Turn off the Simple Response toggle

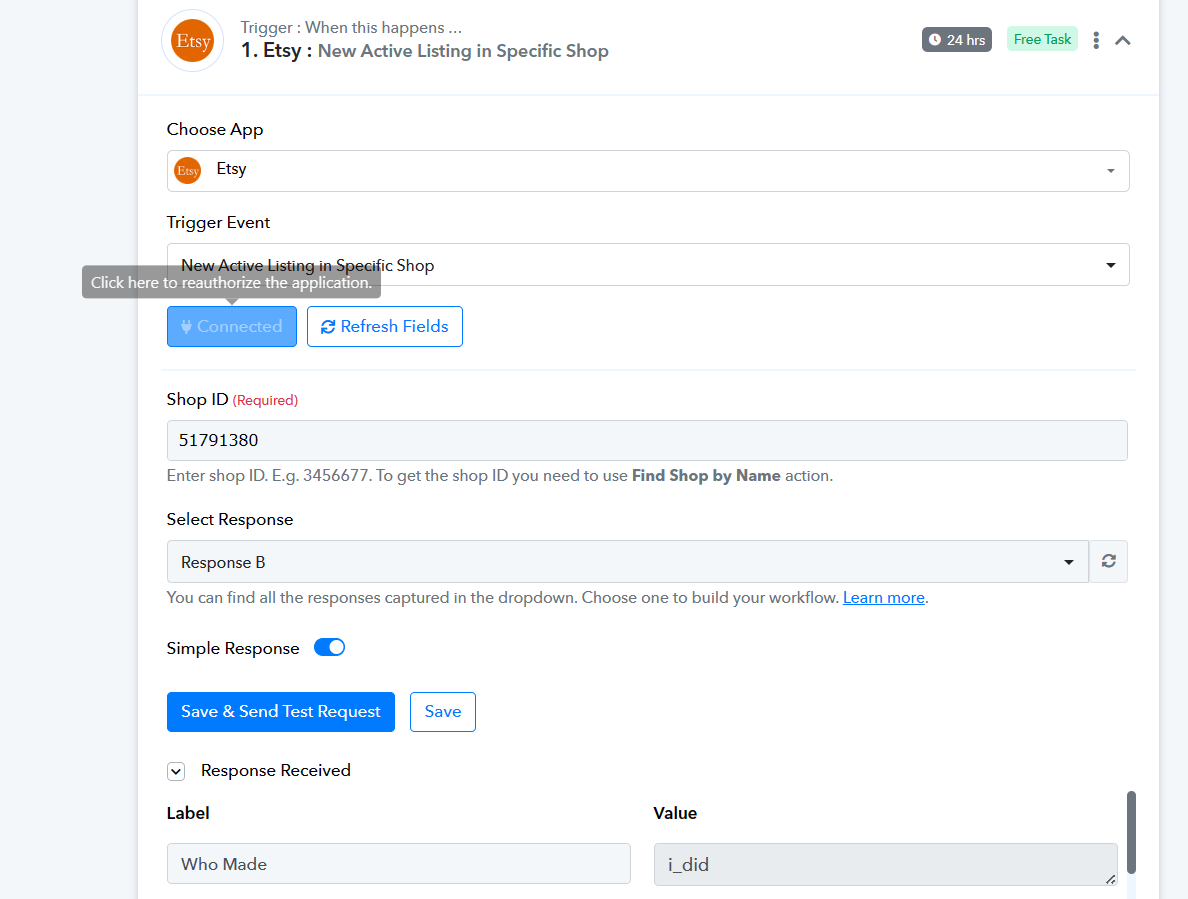click(330, 647)
